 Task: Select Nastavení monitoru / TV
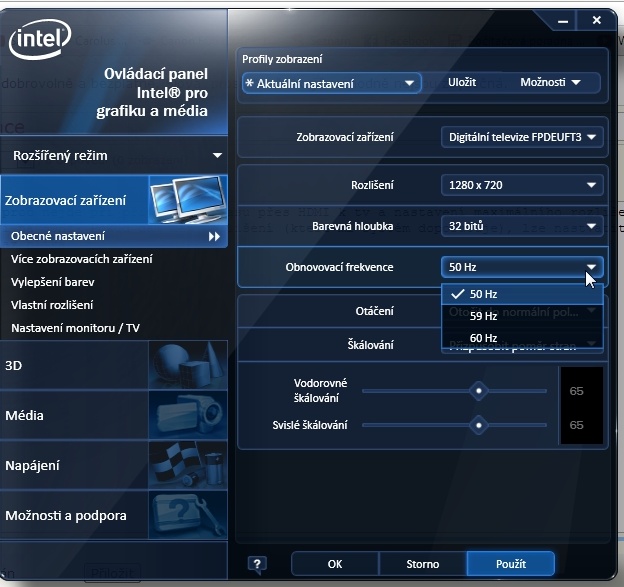(75, 328)
